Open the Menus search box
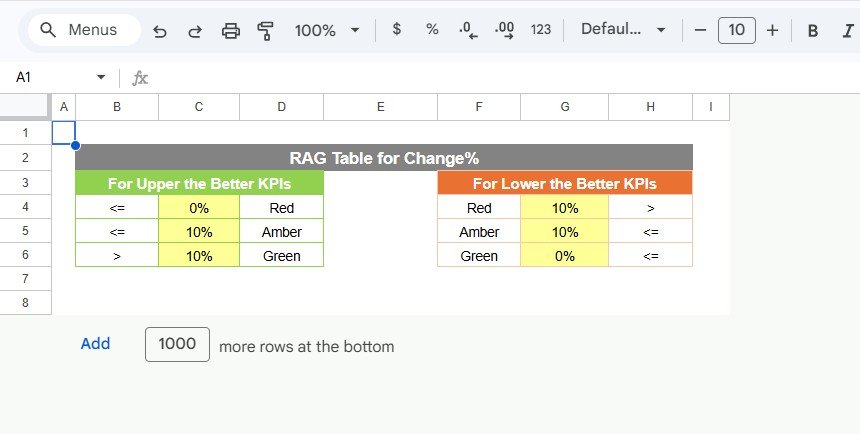860x434 pixels. pyautogui.click(x=84, y=30)
